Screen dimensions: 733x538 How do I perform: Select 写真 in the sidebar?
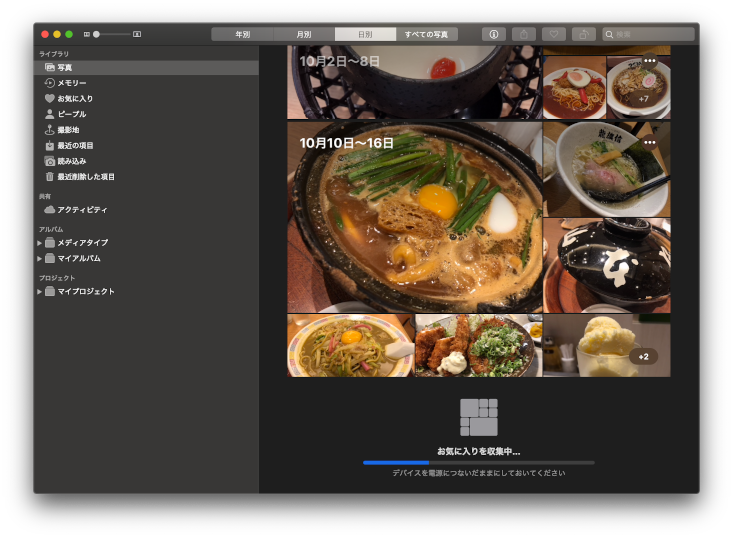146,67
